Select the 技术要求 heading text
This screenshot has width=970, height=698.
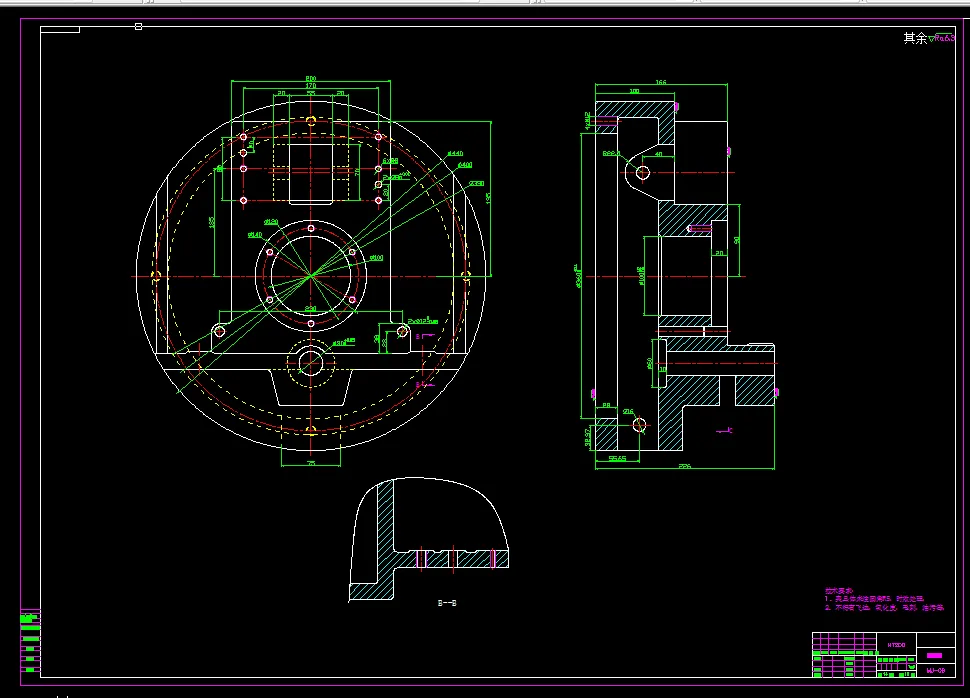(839, 591)
